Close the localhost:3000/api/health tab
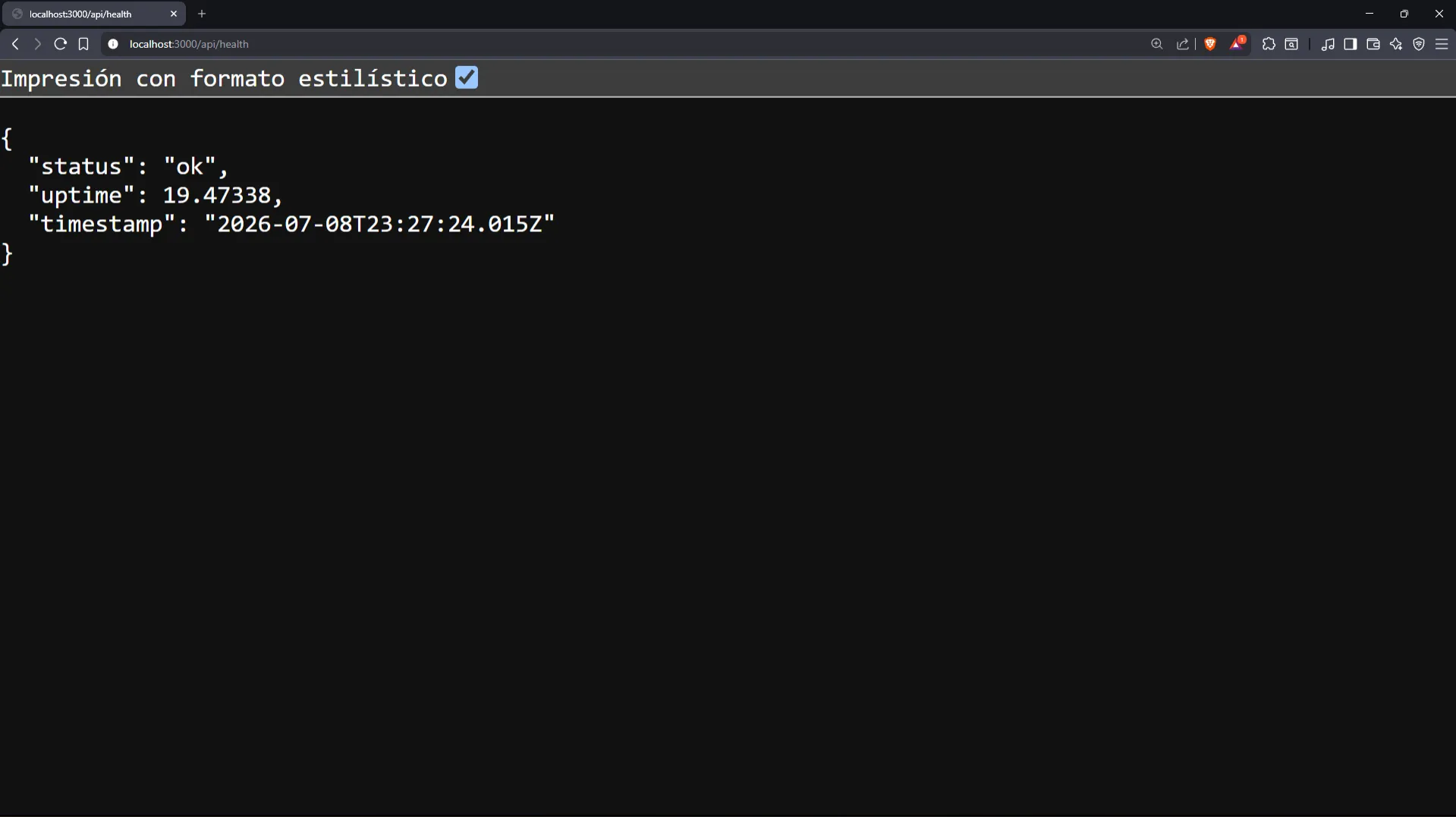Image resolution: width=1456 pixels, height=817 pixels. pyautogui.click(x=174, y=14)
